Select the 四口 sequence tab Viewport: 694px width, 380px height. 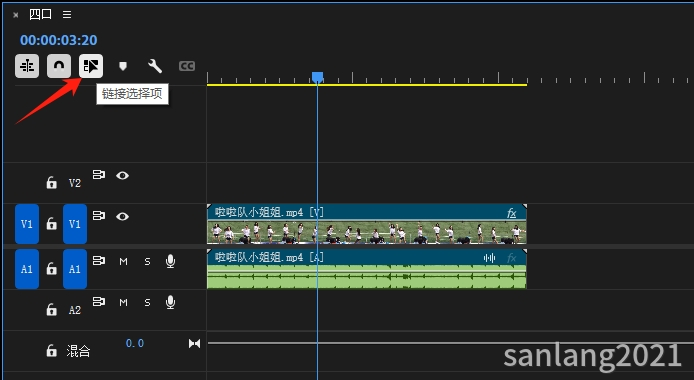(x=40, y=15)
